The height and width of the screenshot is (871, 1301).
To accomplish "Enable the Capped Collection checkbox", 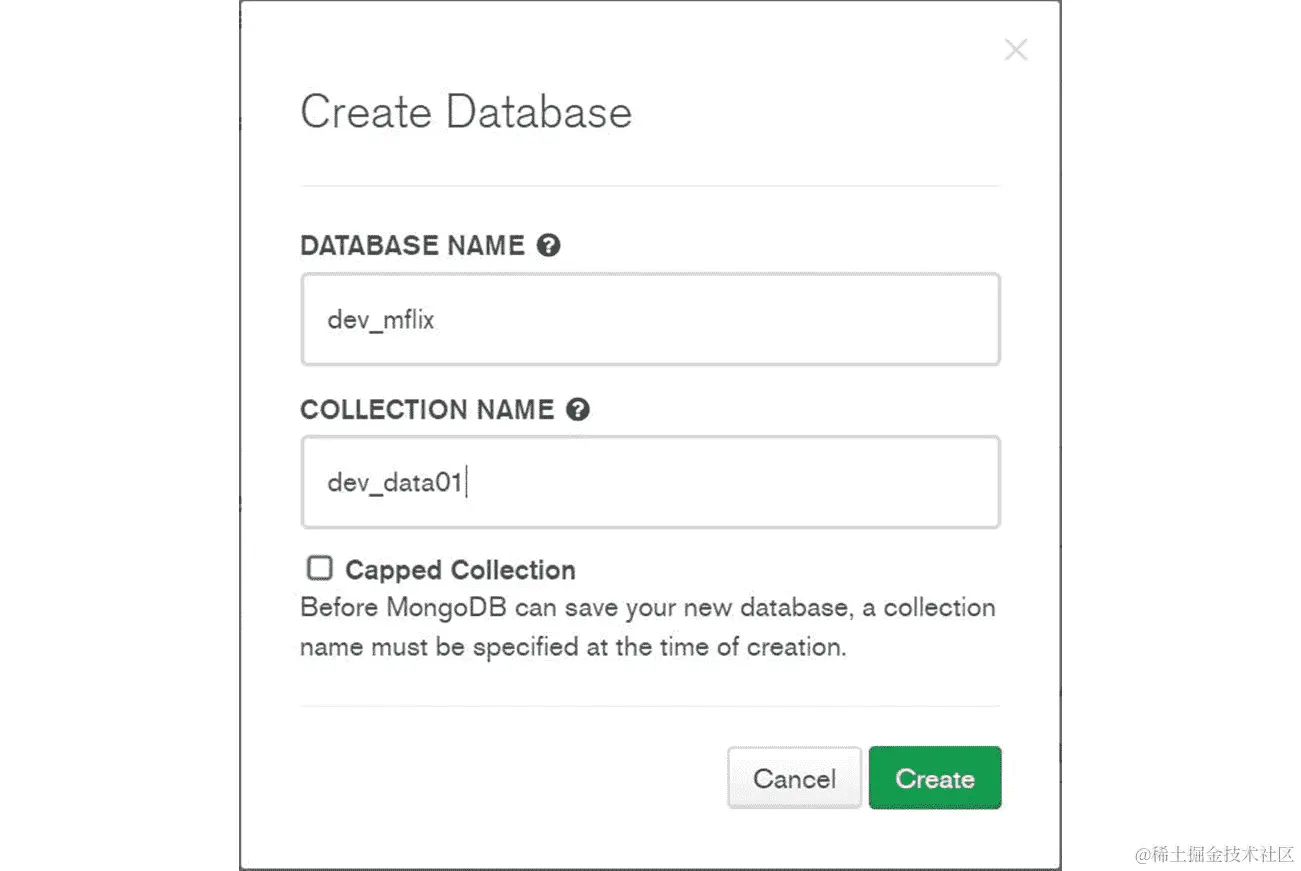I will click(319, 569).
